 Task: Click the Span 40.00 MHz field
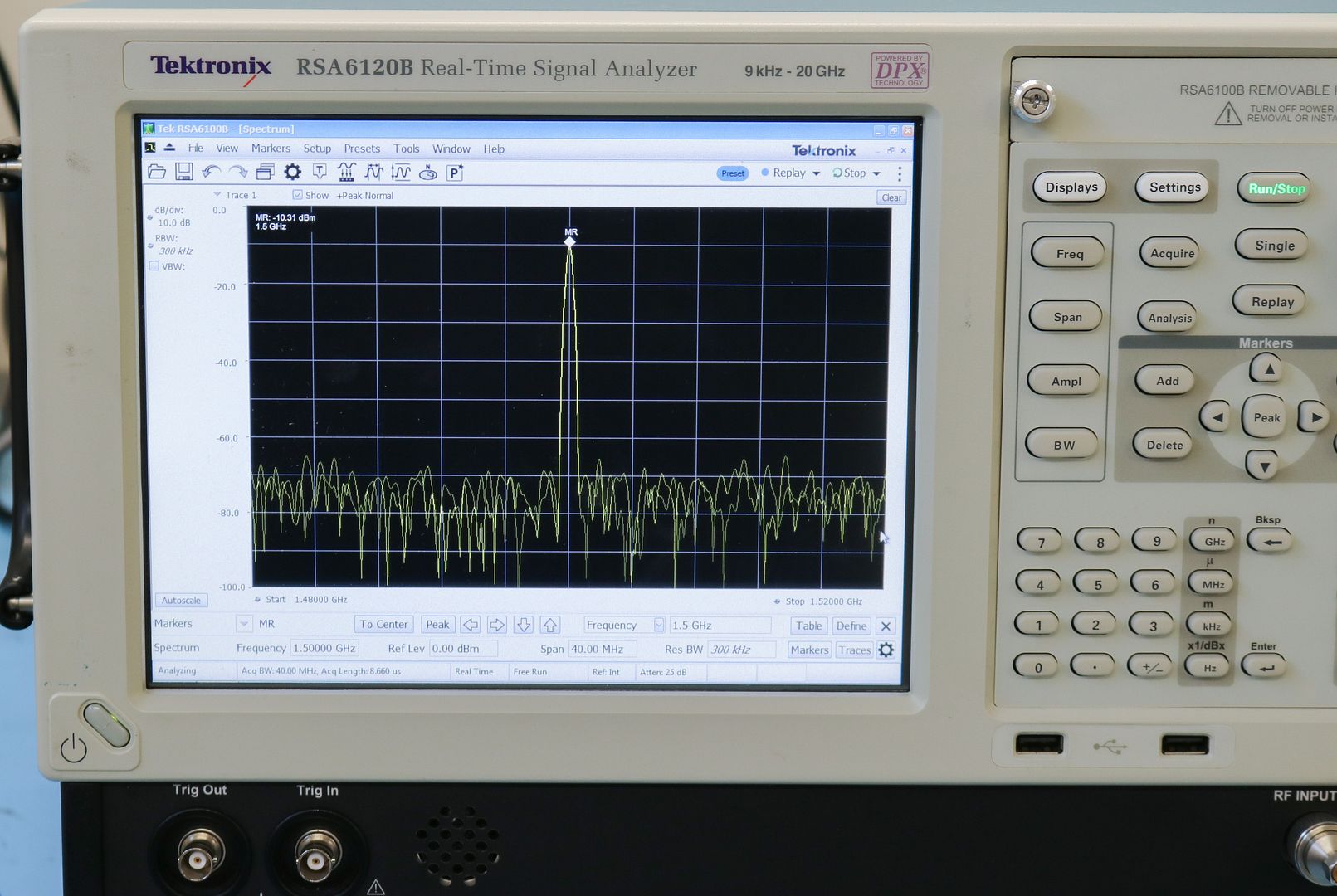(603, 649)
